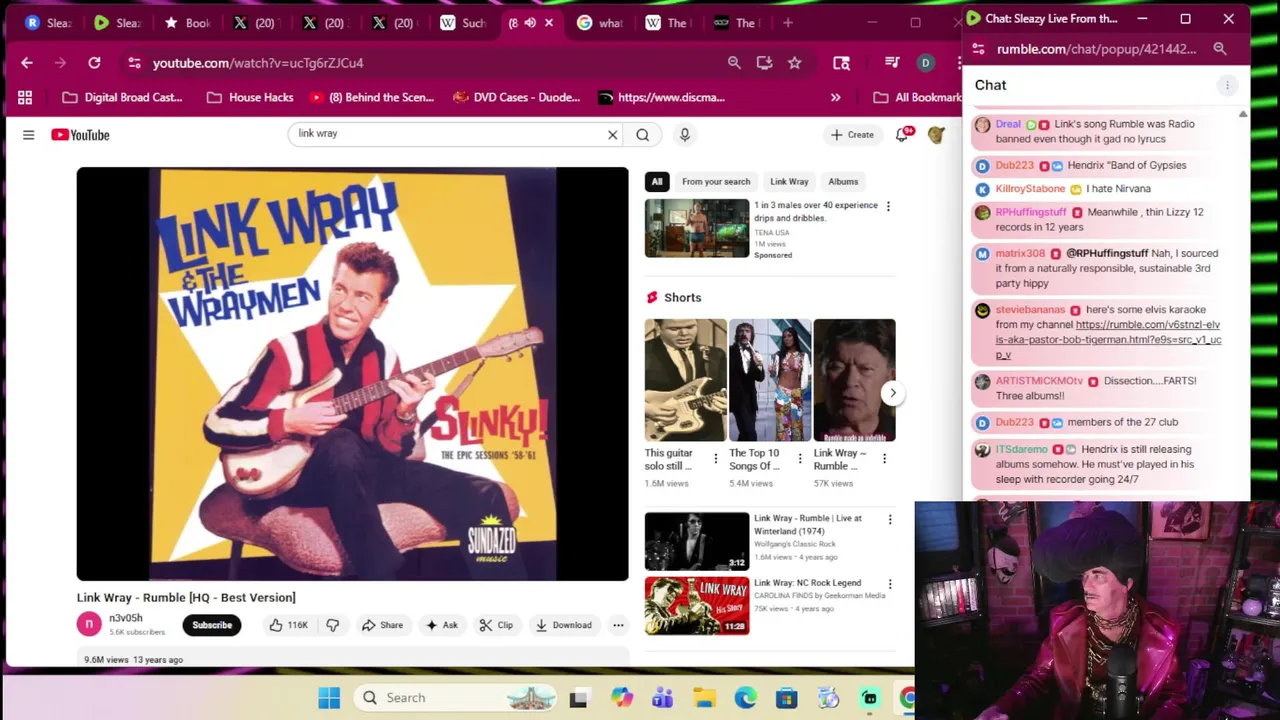Open the Windows Start menu

click(x=329, y=698)
